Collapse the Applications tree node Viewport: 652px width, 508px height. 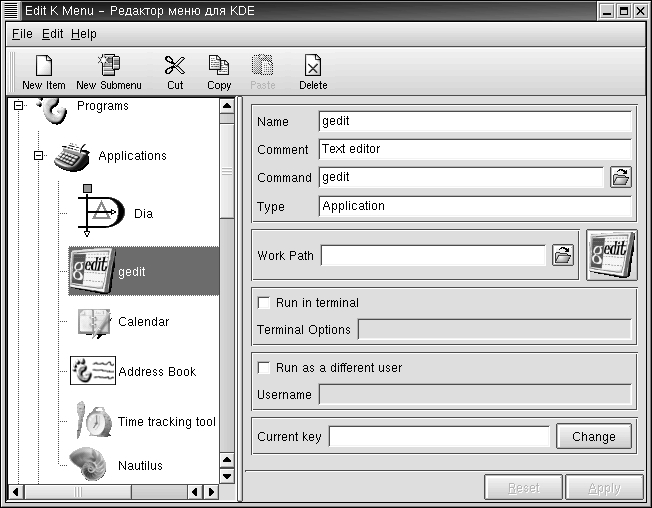tap(39, 156)
